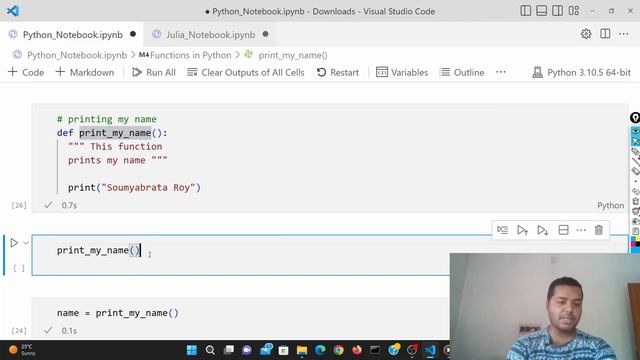Screen dimensions: 640x360
Task: Open the weather widget showing Sunny
Action: (x=22, y=350)
